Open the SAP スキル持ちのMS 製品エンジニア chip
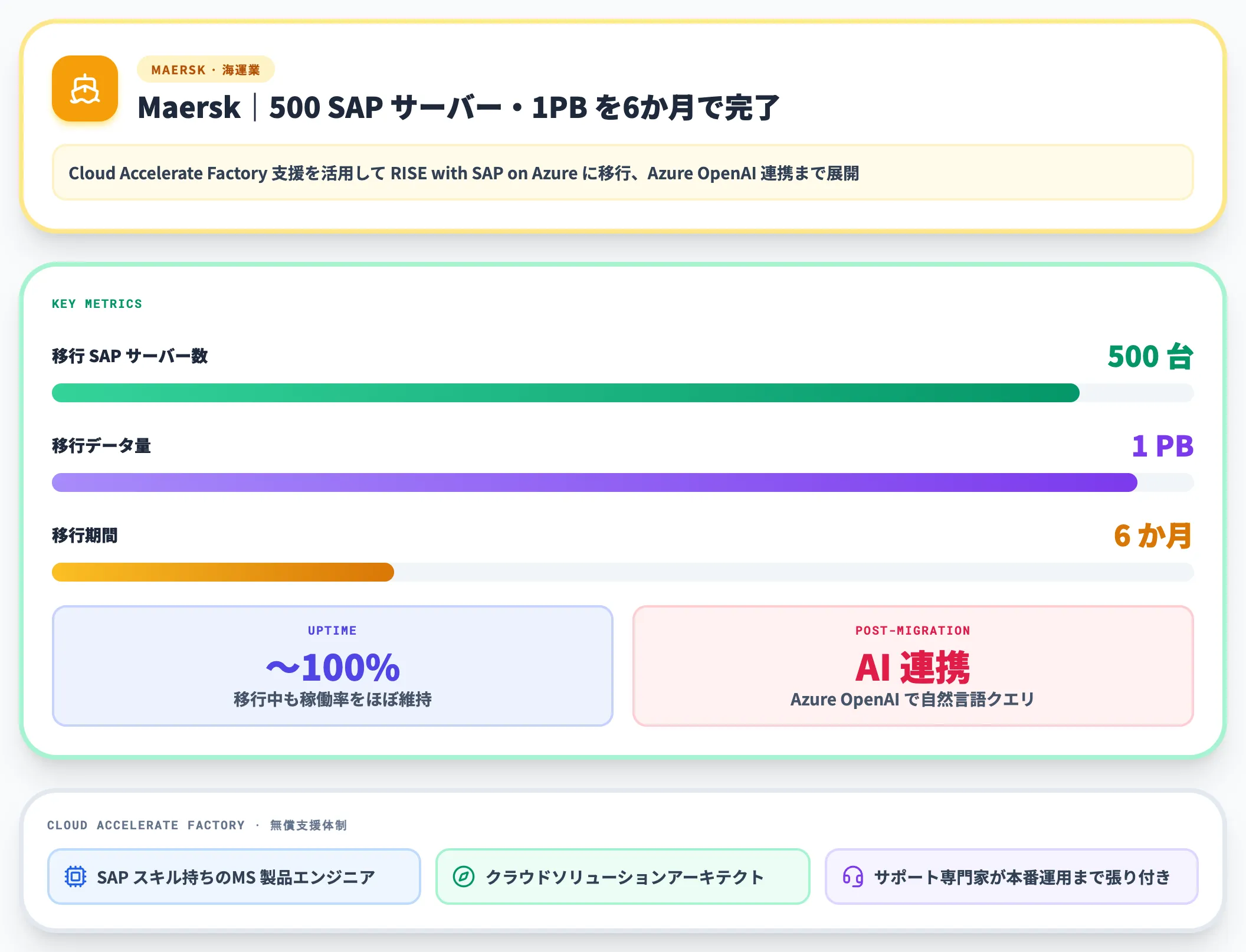The width and height of the screenshot is (1246, 952). point(234,877)
